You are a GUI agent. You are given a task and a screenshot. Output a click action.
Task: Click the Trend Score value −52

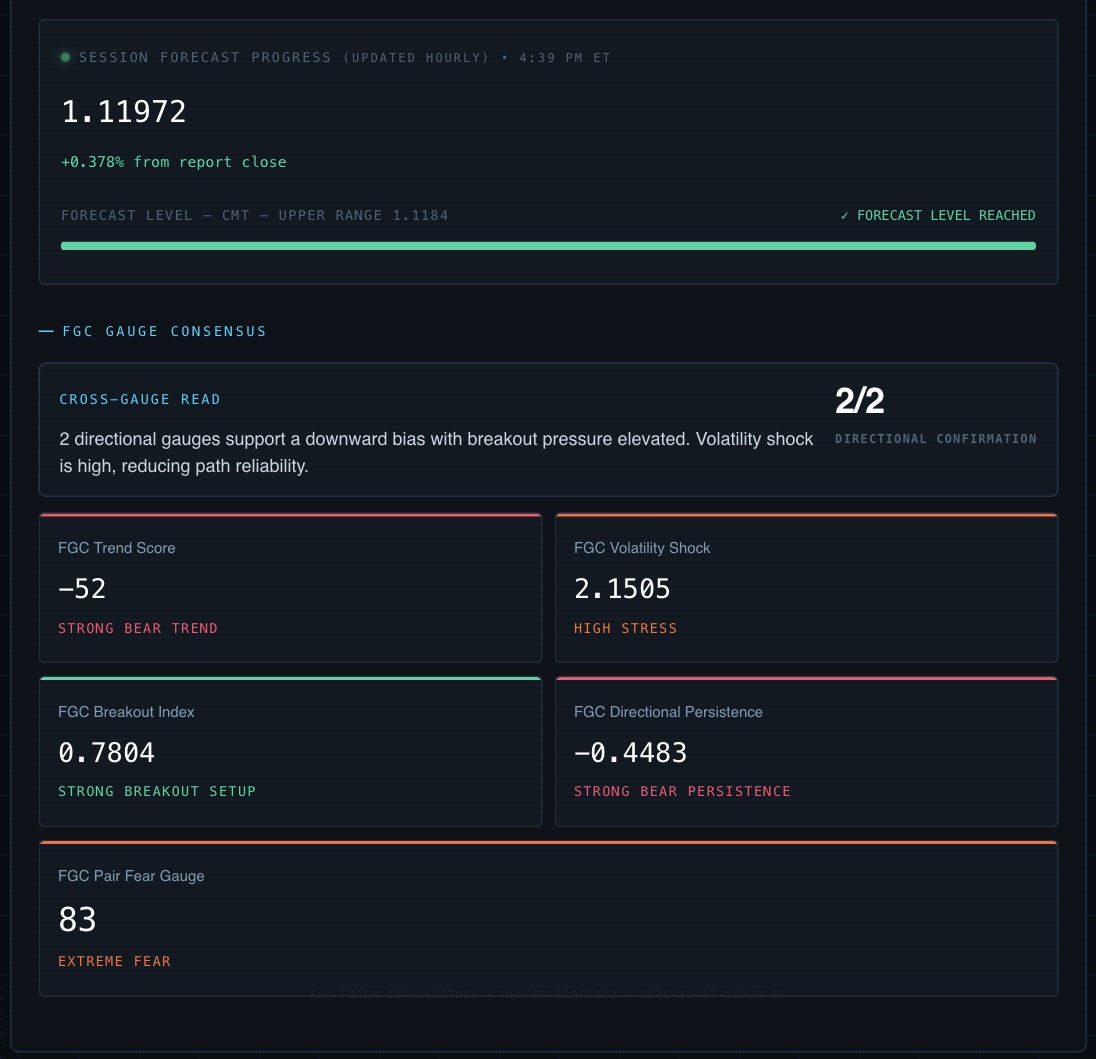coord(82,589)
